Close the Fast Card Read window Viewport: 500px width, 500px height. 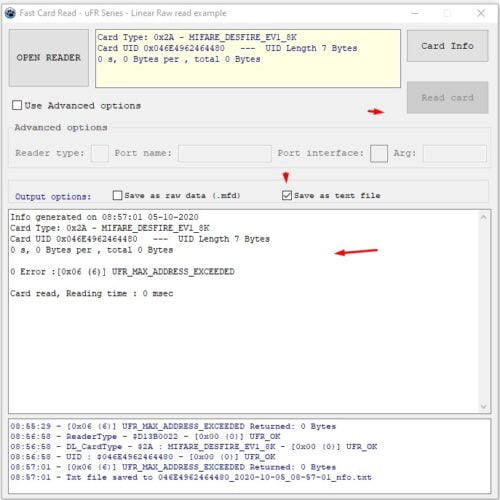[x=481, y=13]
